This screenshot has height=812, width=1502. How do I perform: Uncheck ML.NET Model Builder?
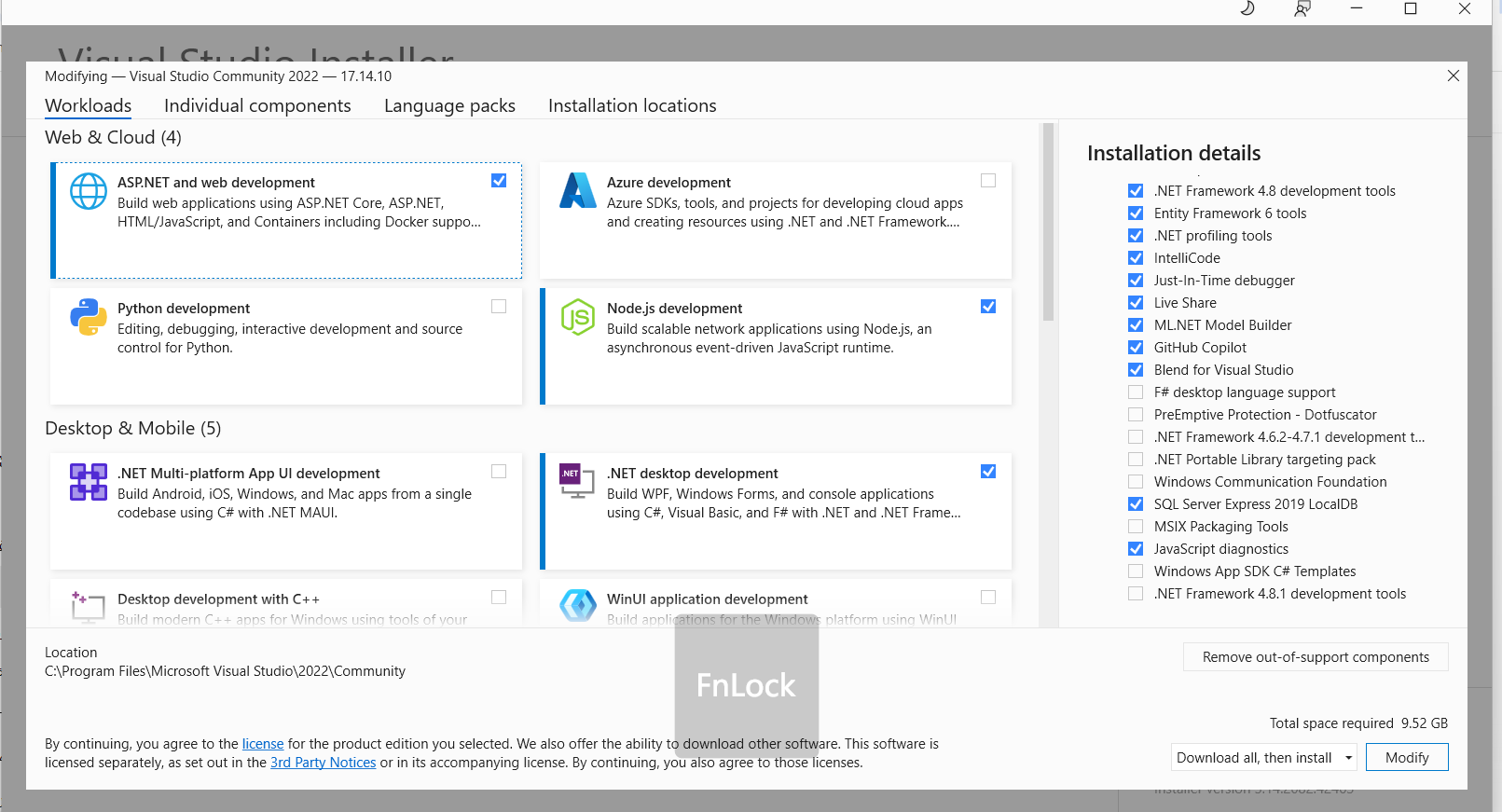(x=1136, y=325)
